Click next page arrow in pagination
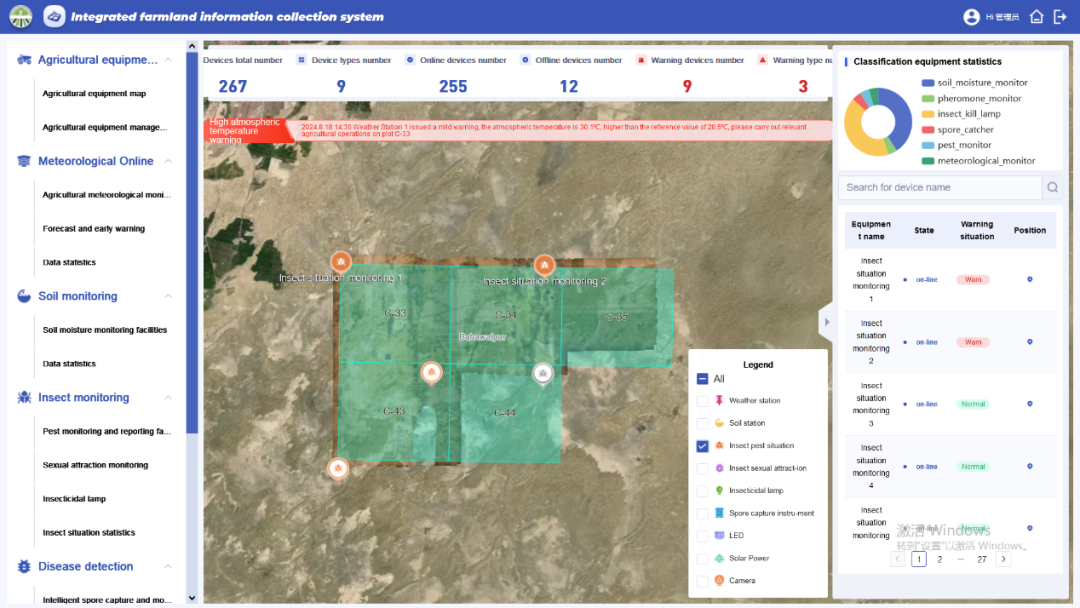This screenshot has height=608, width=1080. tap(1003, 559)
